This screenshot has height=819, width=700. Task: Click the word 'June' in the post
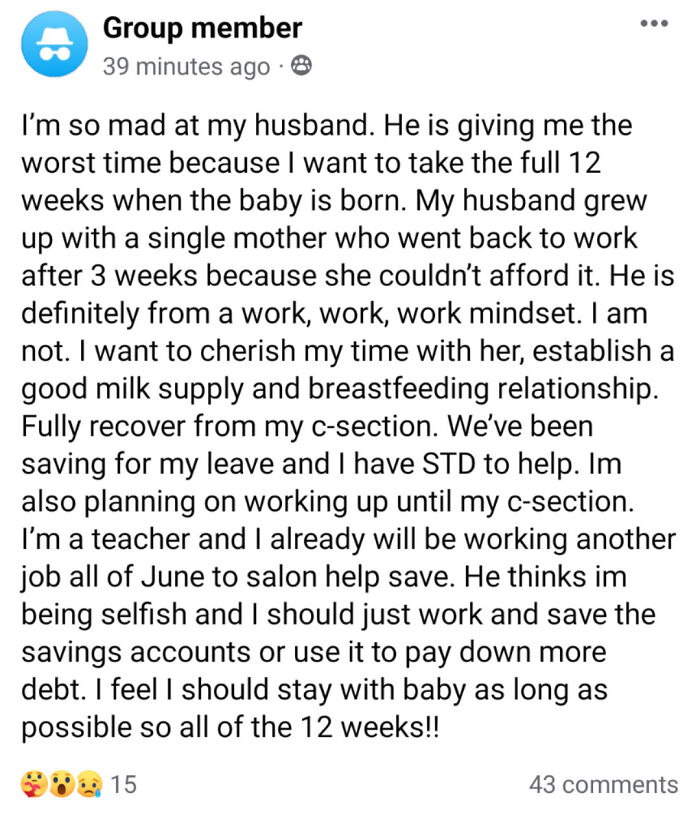pyautogui.click(x=173, y=577)
